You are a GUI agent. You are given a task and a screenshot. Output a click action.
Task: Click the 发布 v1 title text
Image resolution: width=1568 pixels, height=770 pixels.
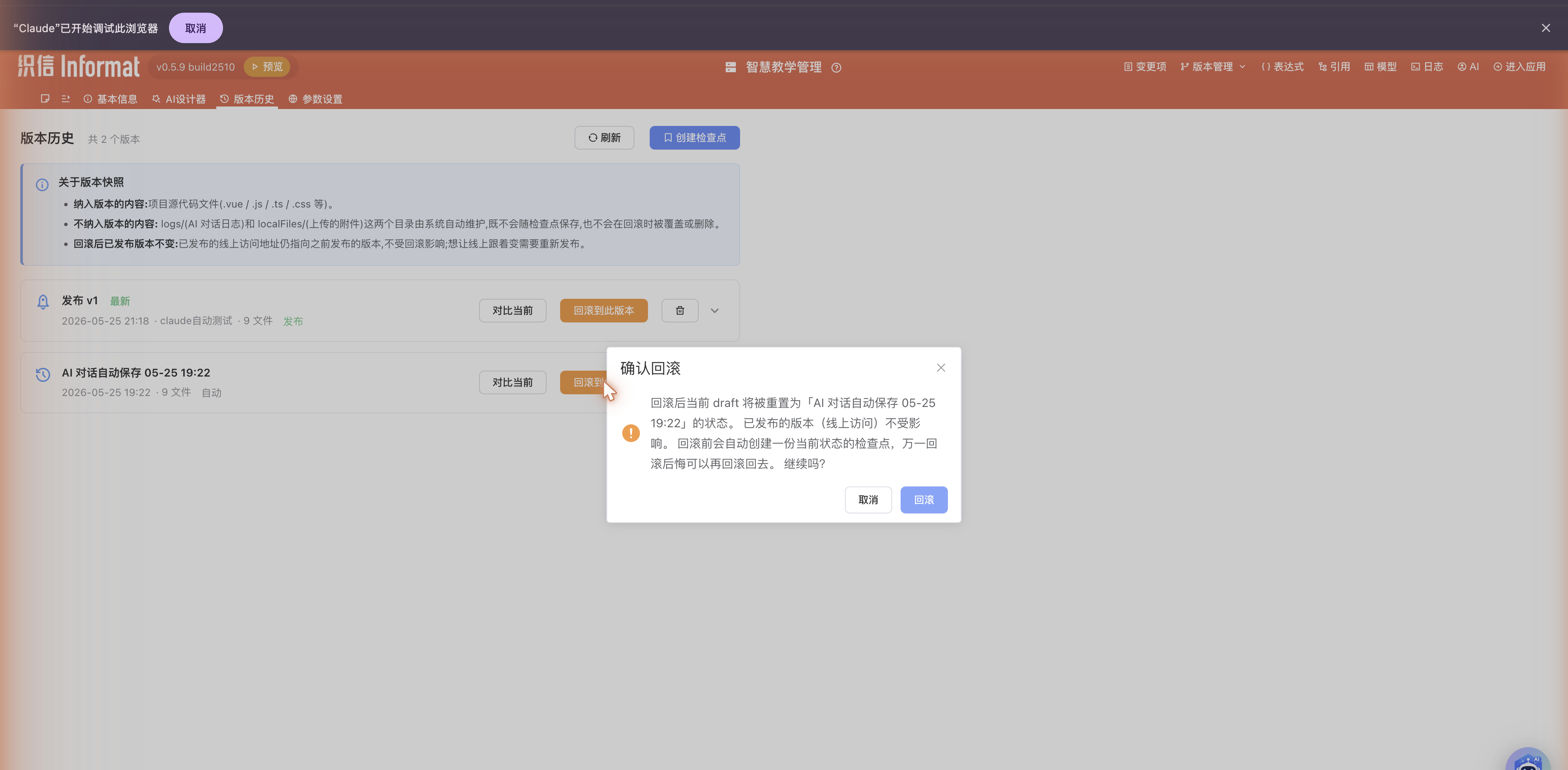(x=80, y=300)
